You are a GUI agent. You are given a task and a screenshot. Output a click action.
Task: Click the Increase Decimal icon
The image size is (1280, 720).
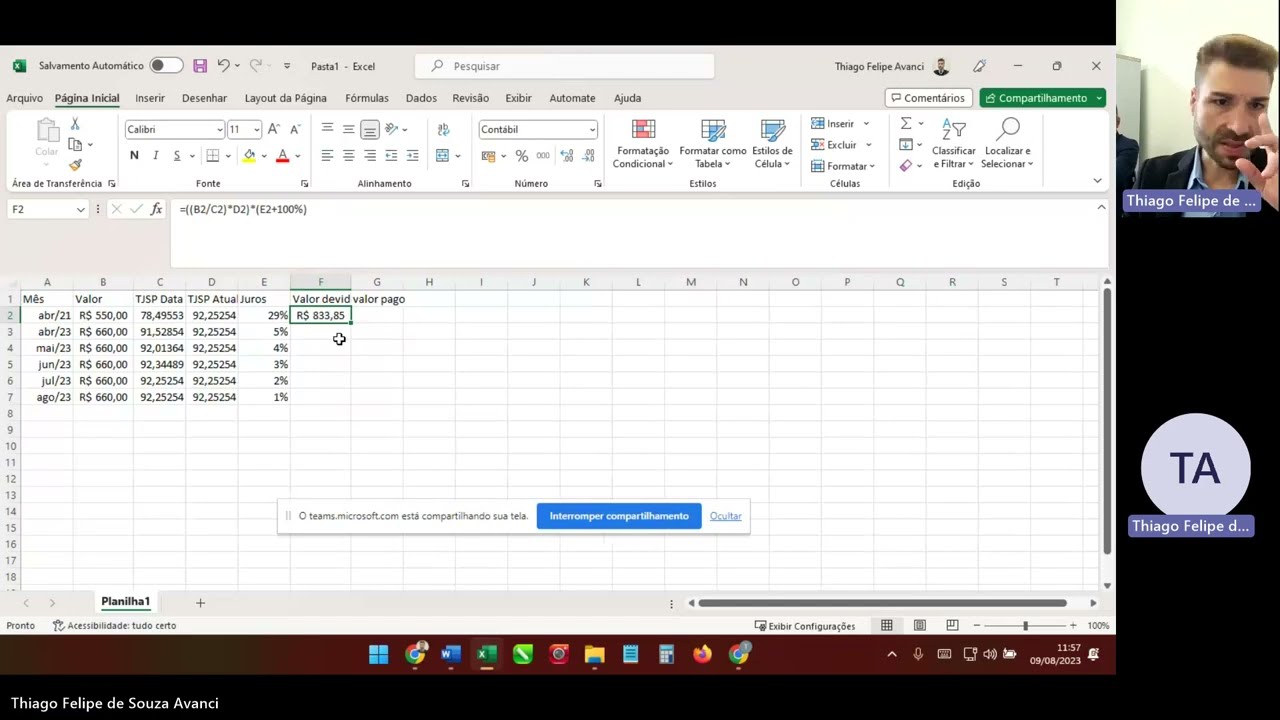click(566, 156)
